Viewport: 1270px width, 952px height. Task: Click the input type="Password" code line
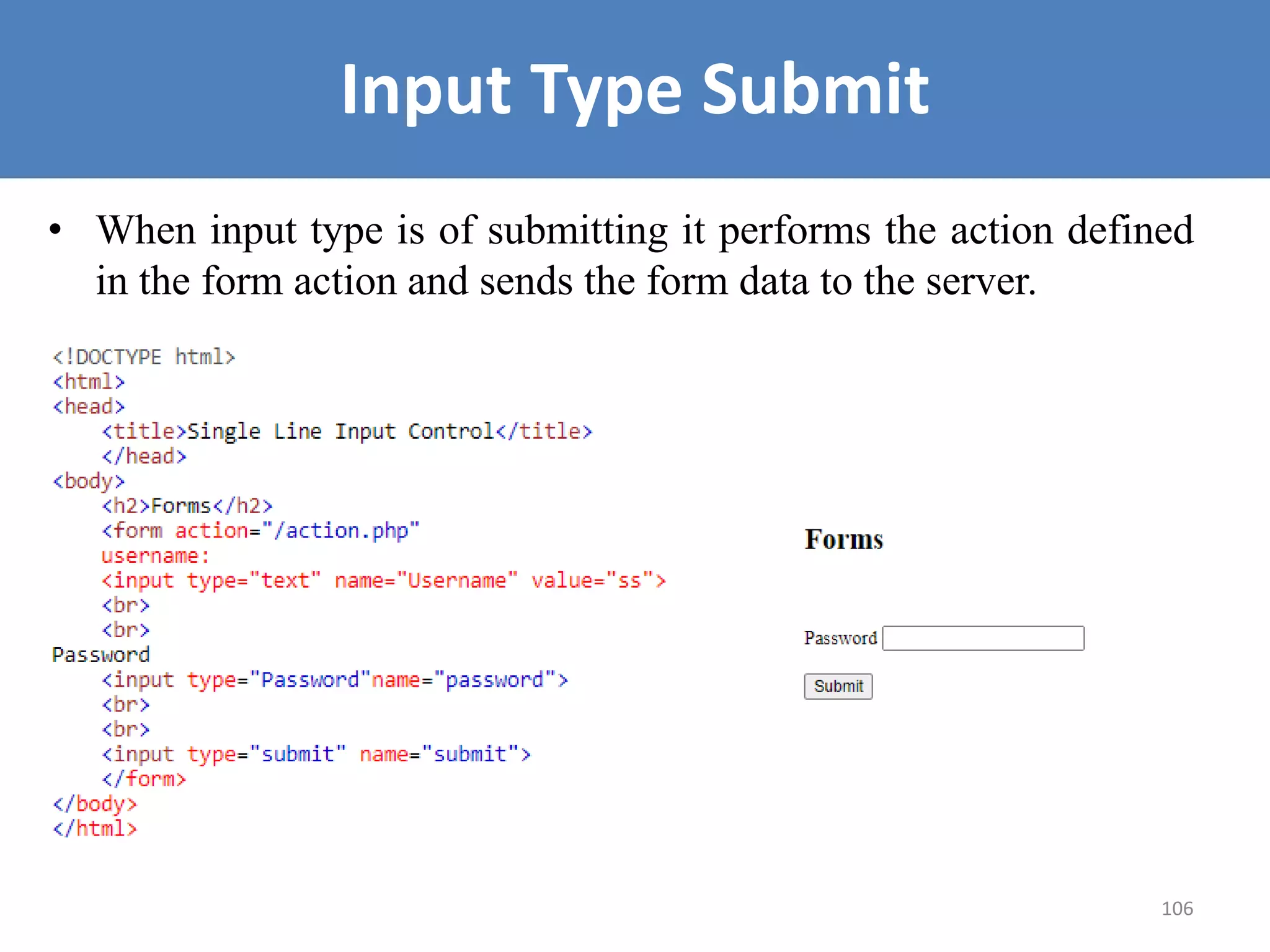pyautogui.click(x=335, y=680)
